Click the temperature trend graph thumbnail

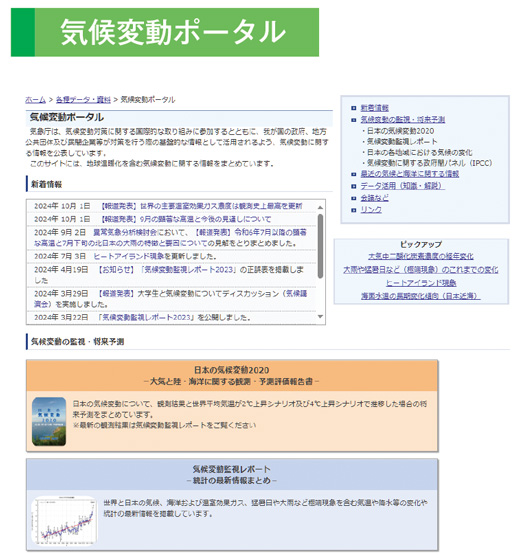click(x=64, y=521)
